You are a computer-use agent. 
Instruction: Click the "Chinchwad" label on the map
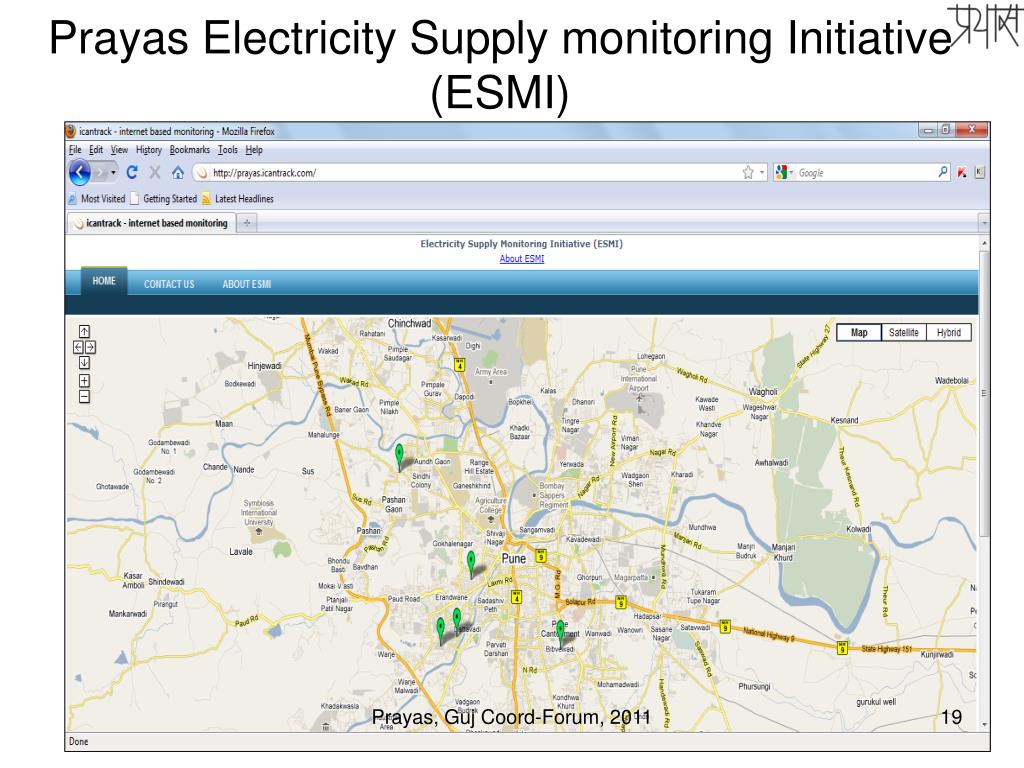[409, 323]
